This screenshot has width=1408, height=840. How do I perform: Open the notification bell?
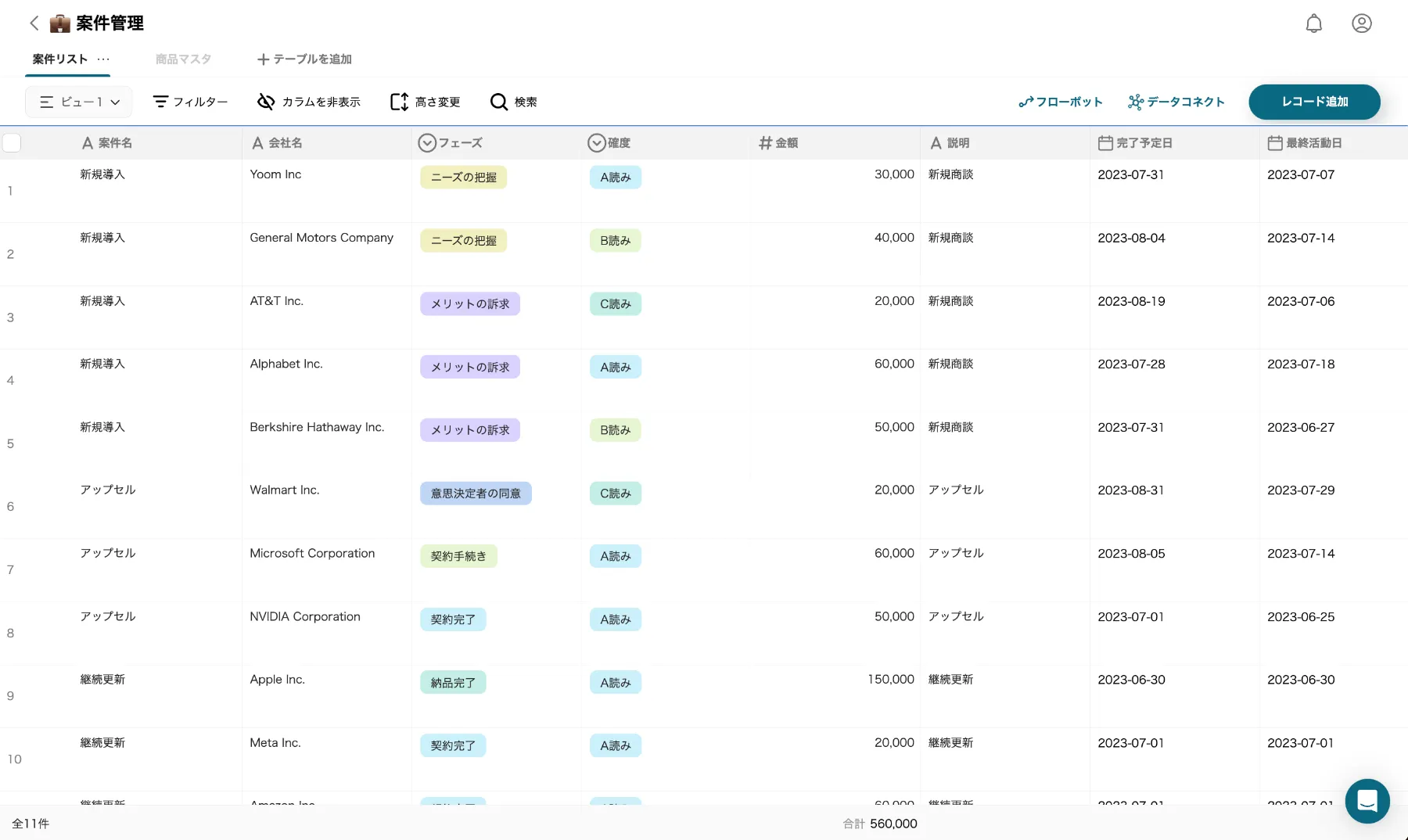[1313, 23]
